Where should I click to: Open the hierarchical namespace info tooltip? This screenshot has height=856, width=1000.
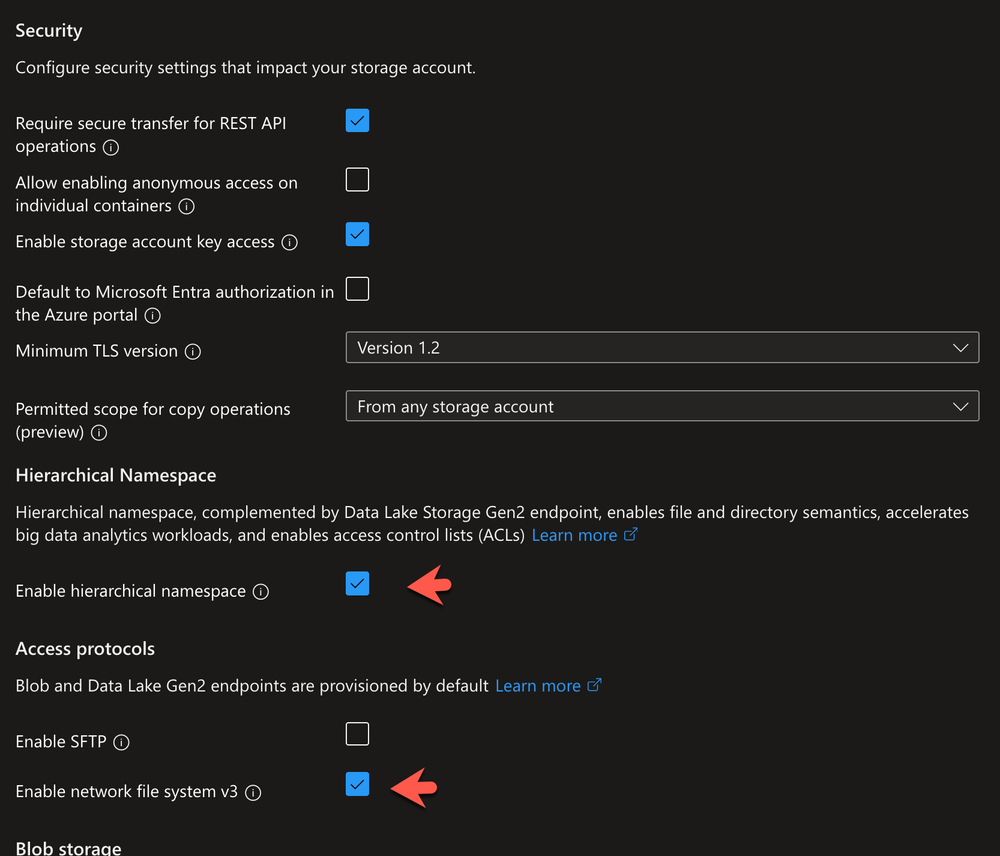[261, 592]
